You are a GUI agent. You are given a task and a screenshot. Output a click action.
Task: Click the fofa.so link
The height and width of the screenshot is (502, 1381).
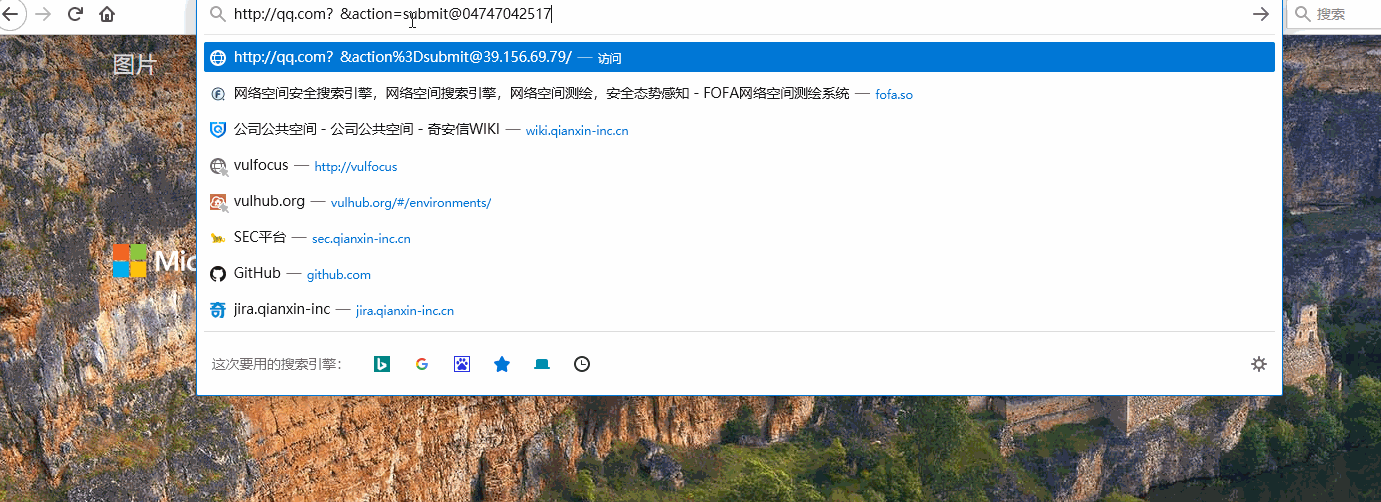click(894, 95)
